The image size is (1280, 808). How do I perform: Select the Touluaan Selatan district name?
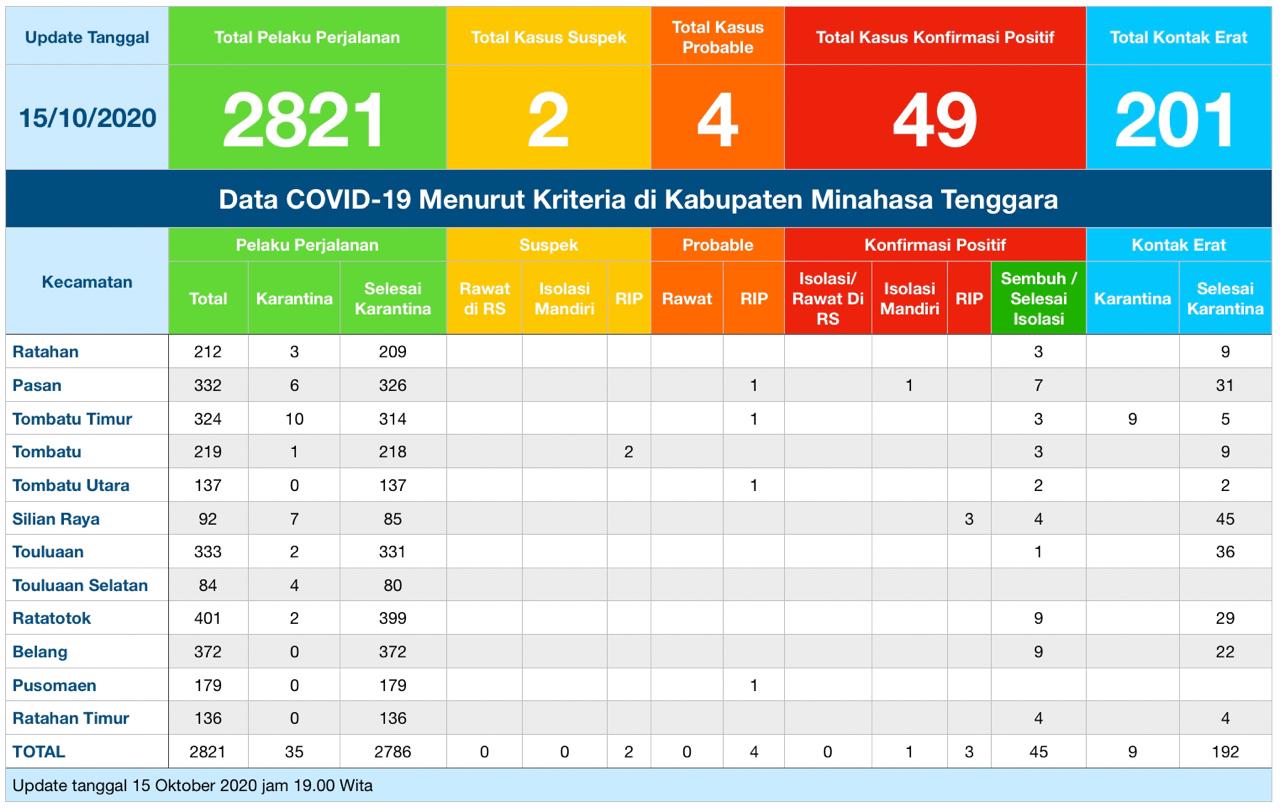80,585
